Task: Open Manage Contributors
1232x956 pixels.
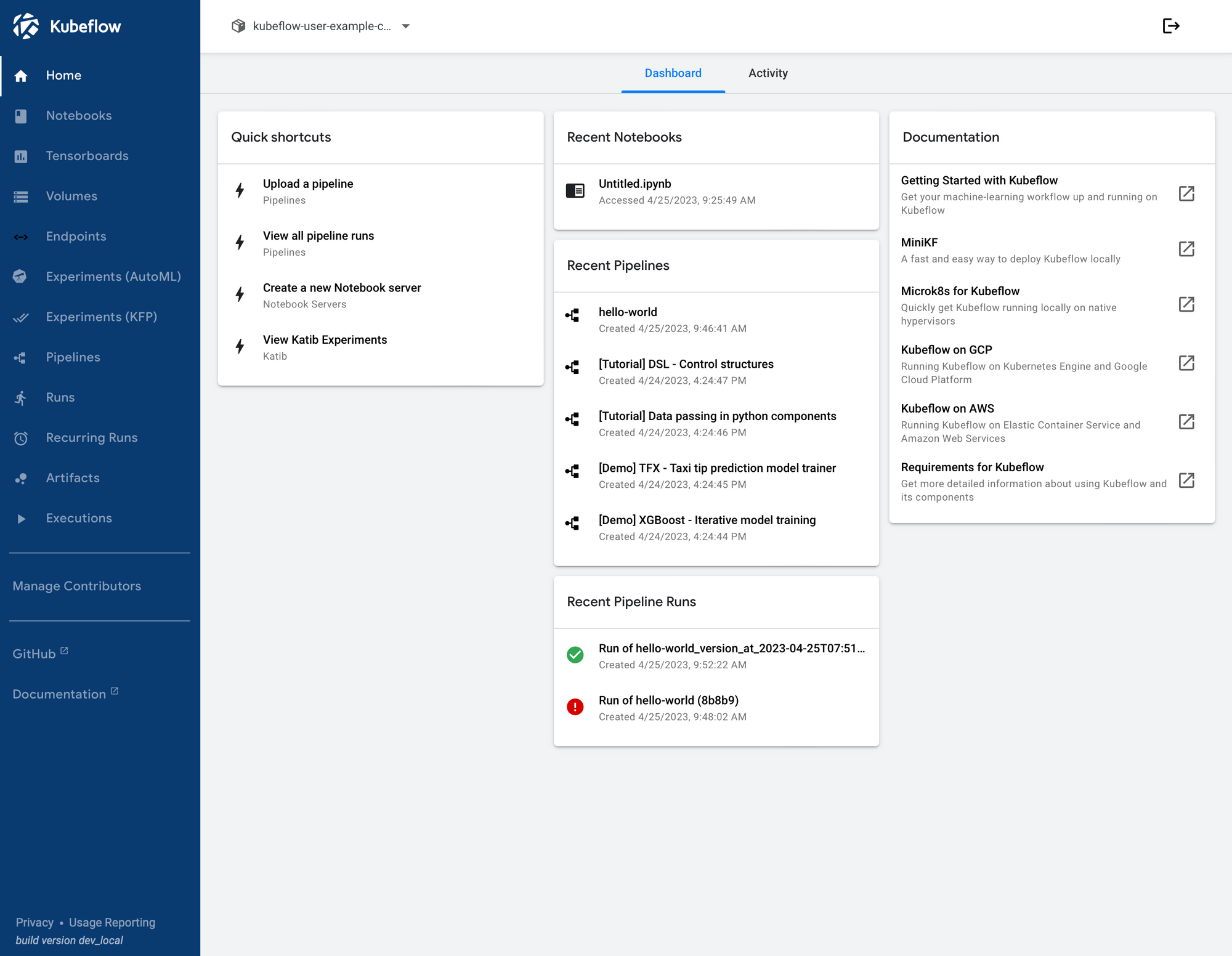Action: pos(77,586)
